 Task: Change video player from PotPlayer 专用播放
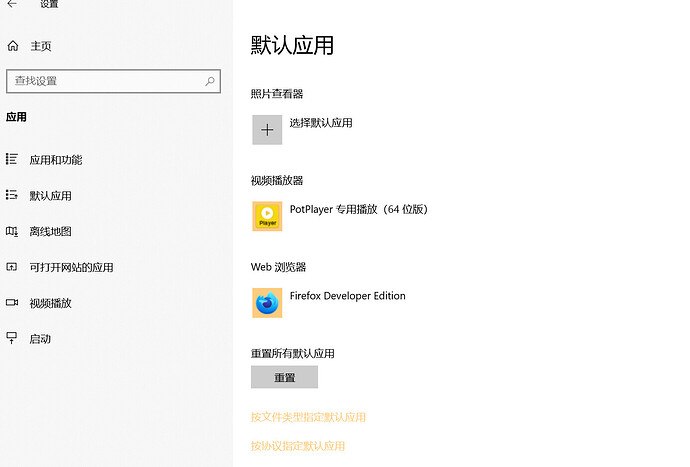point(358,209)
